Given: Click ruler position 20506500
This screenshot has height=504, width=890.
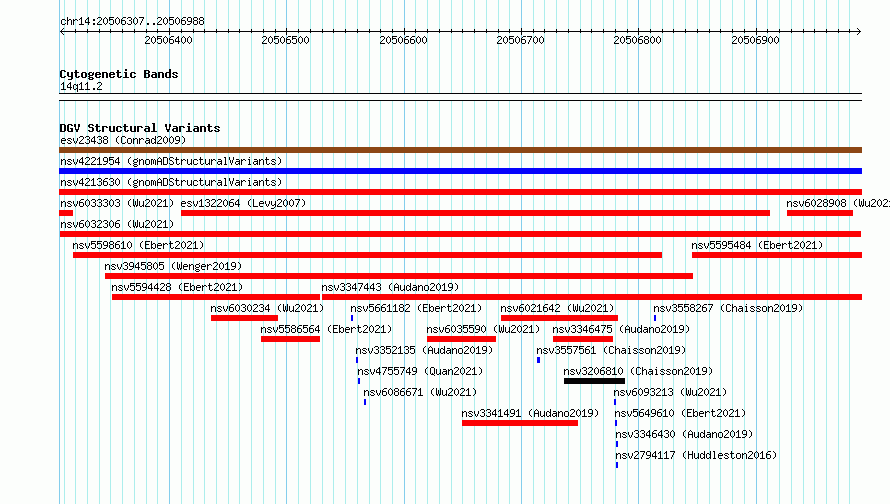Looking at the screenshot, I should [x=286, y=40].
